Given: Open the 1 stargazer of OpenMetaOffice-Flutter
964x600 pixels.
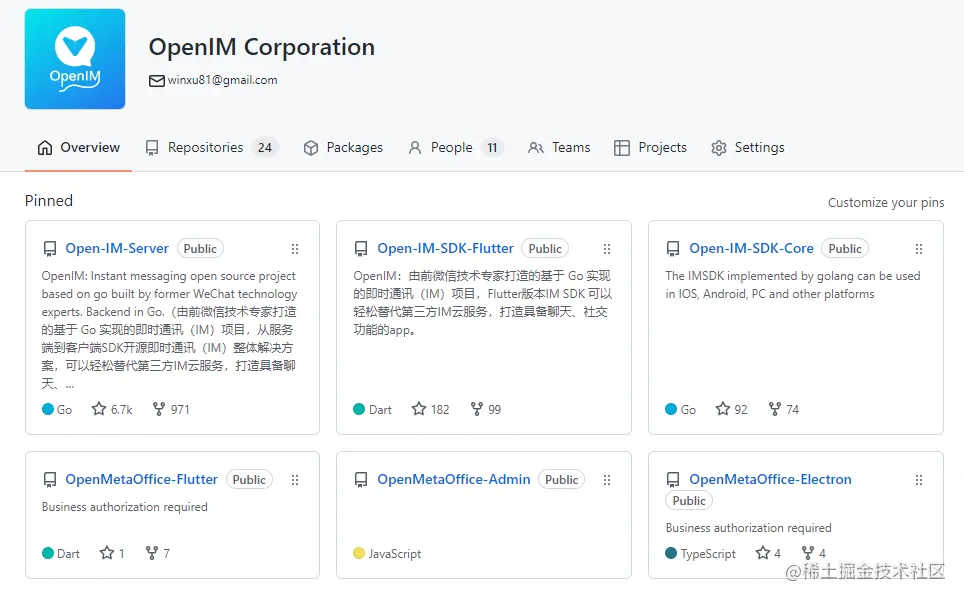Looking at the screenshot, I should [x=112, y=553].
